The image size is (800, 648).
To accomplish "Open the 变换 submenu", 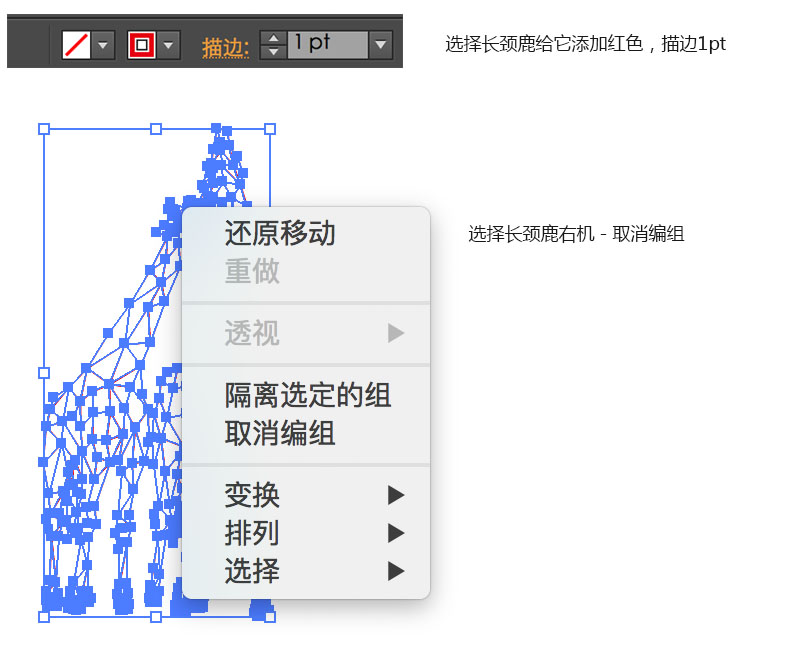I will pos(306,495).
